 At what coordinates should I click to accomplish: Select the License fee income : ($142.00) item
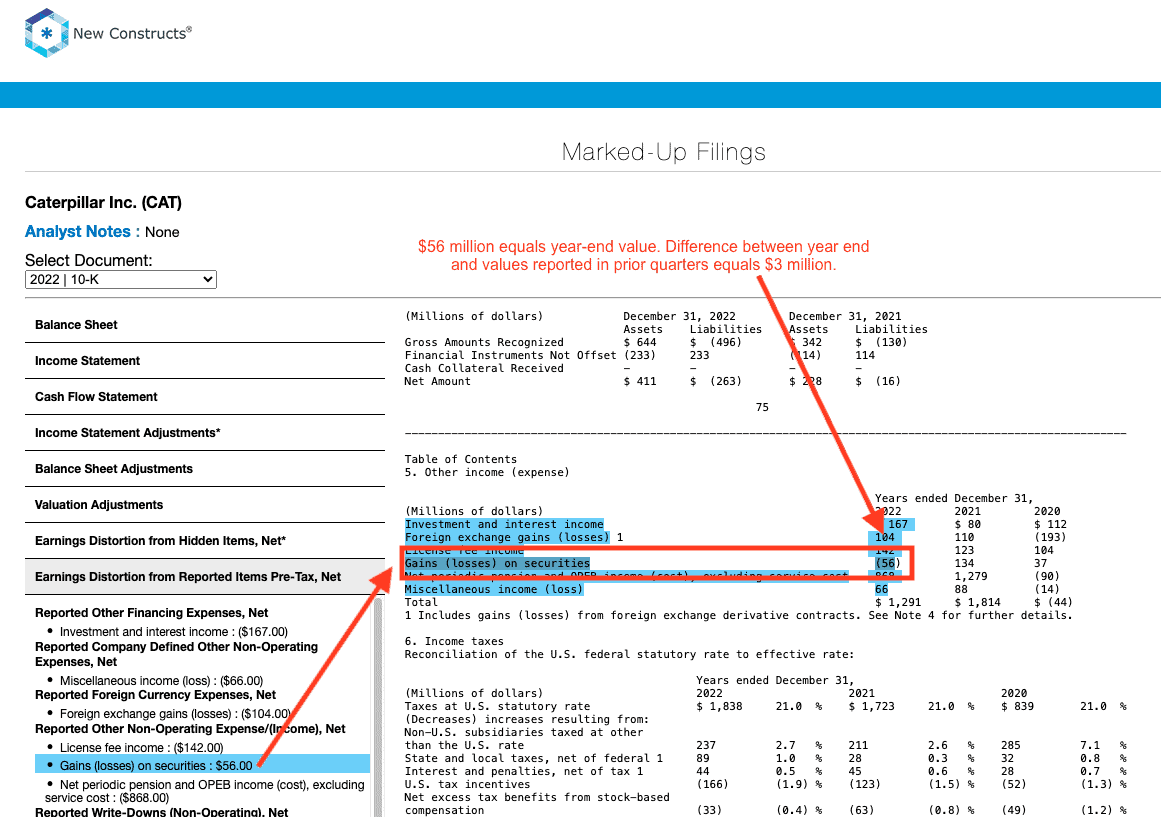coord(141,748)
